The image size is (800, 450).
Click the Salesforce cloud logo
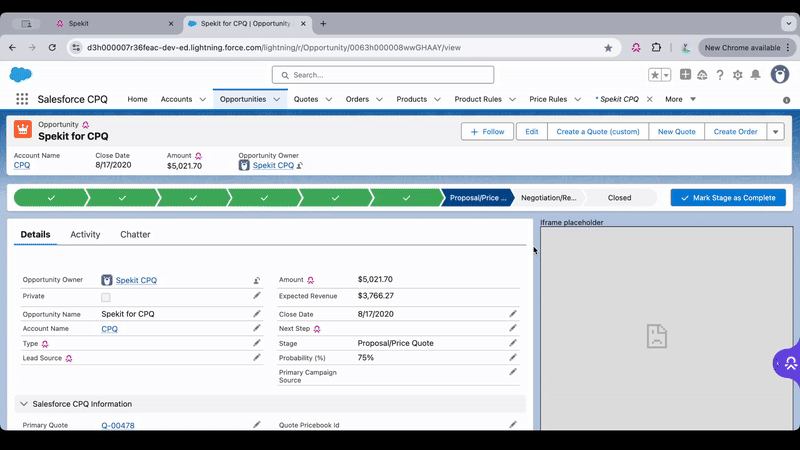[x=20, y=74]
